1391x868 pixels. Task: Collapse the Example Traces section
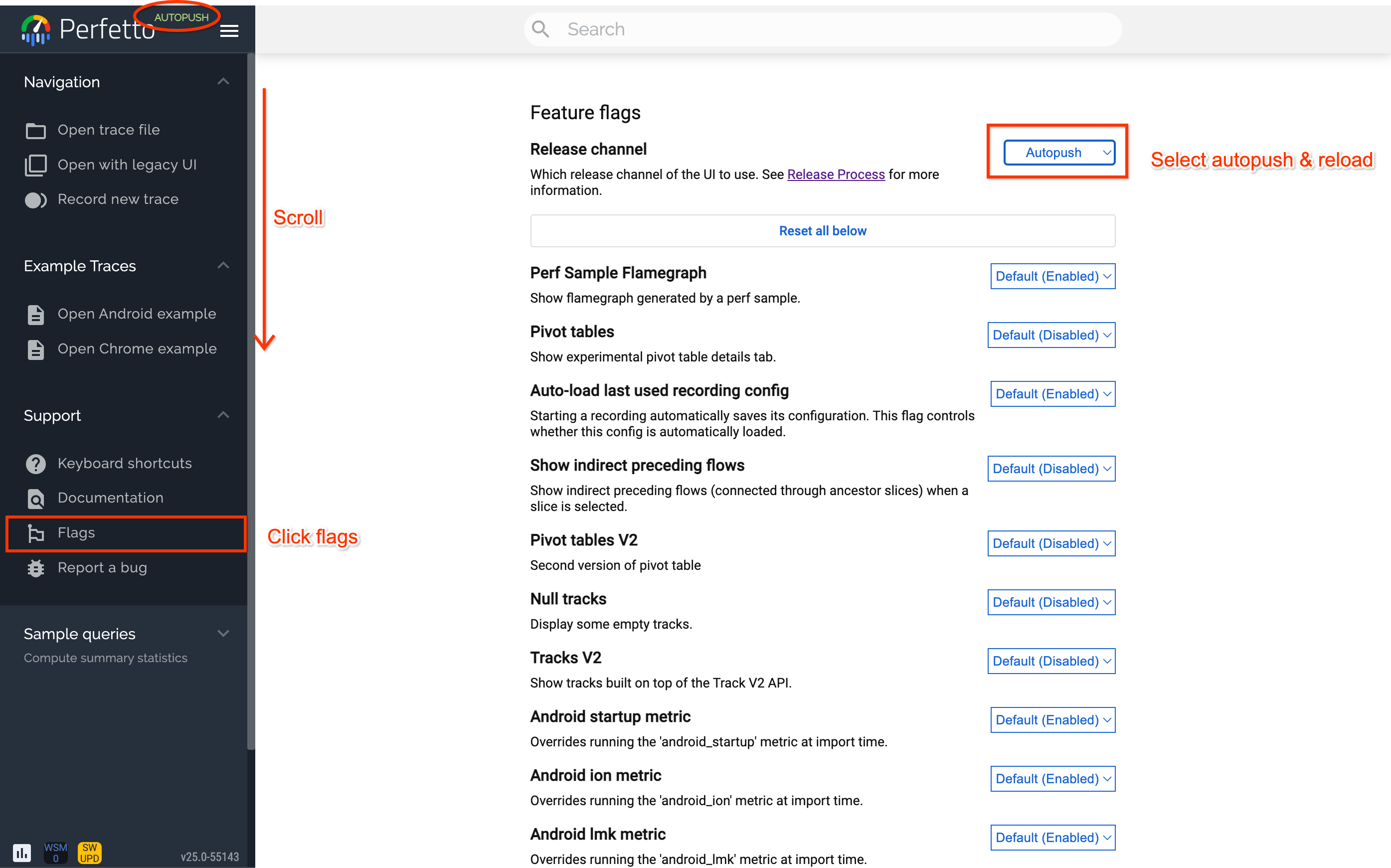[223, 265]
